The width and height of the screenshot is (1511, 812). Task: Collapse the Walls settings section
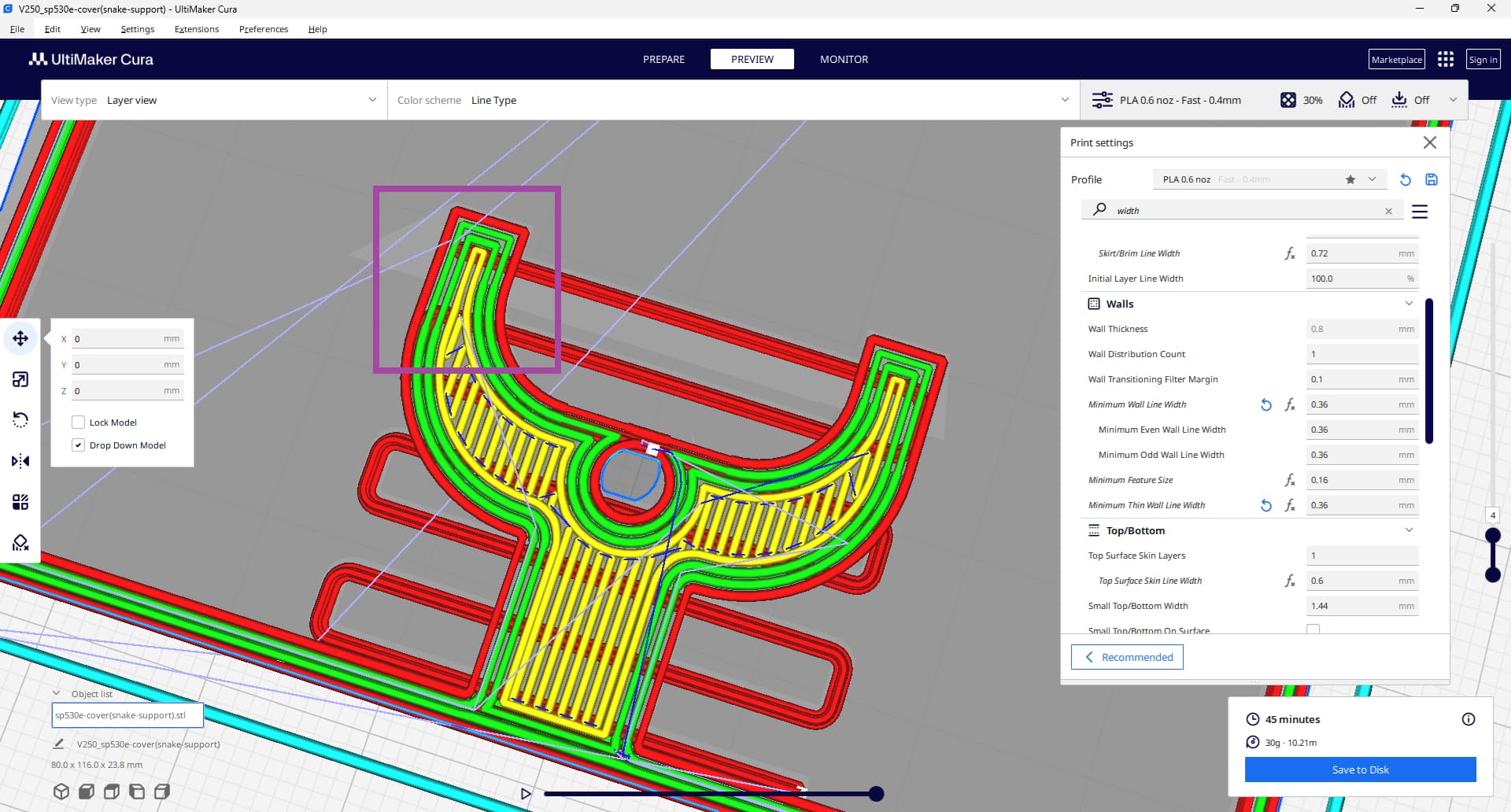(1409, 304)
